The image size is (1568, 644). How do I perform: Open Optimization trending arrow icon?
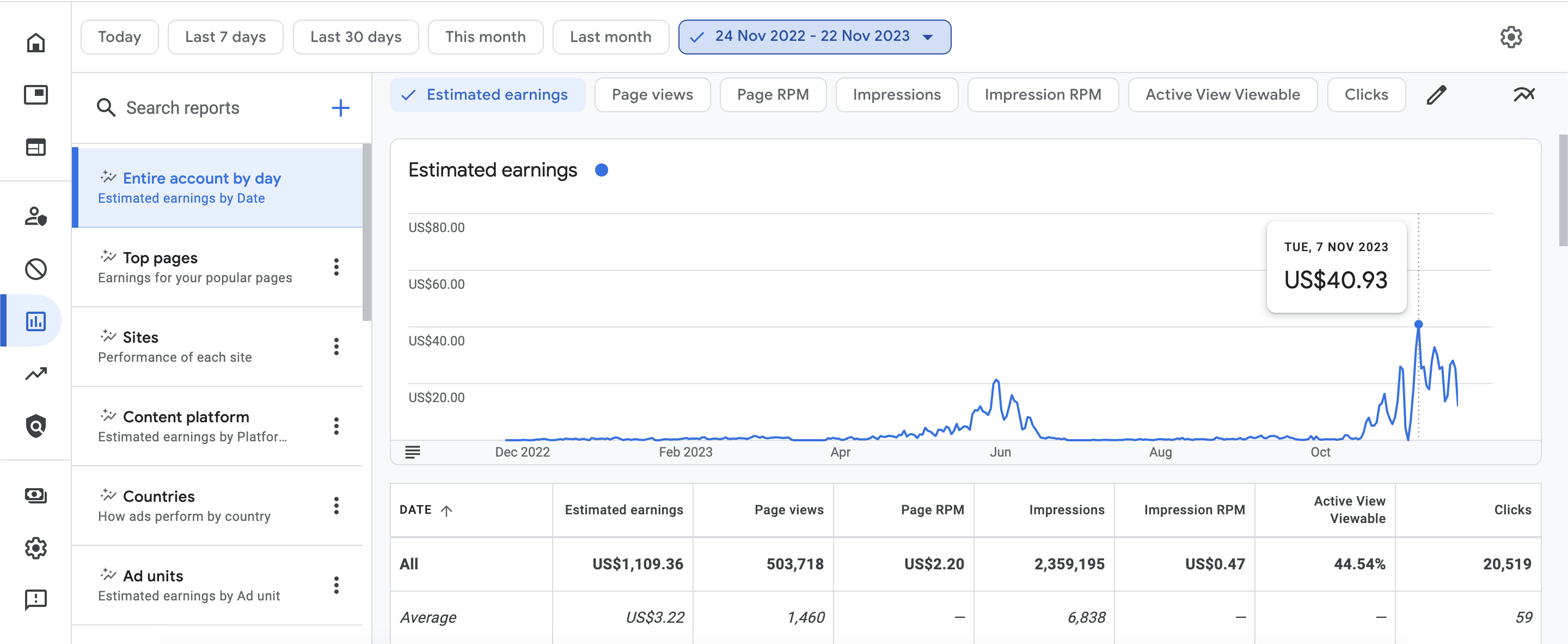pos(36,373)
